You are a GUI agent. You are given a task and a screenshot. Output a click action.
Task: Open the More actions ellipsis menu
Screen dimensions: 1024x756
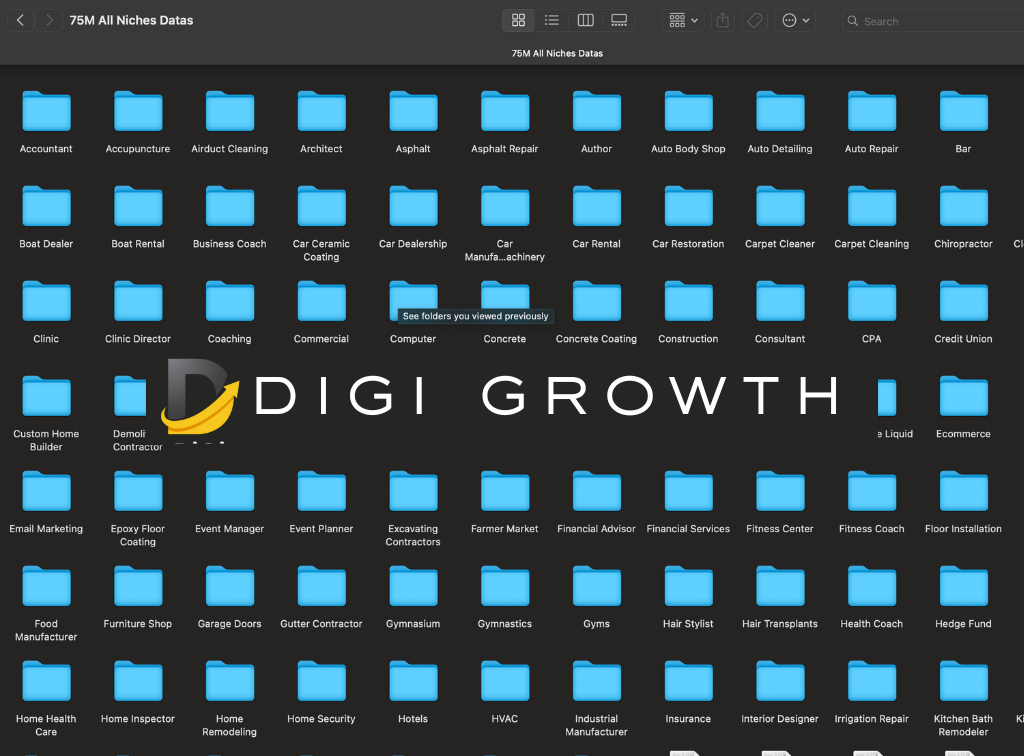(796, 20)
